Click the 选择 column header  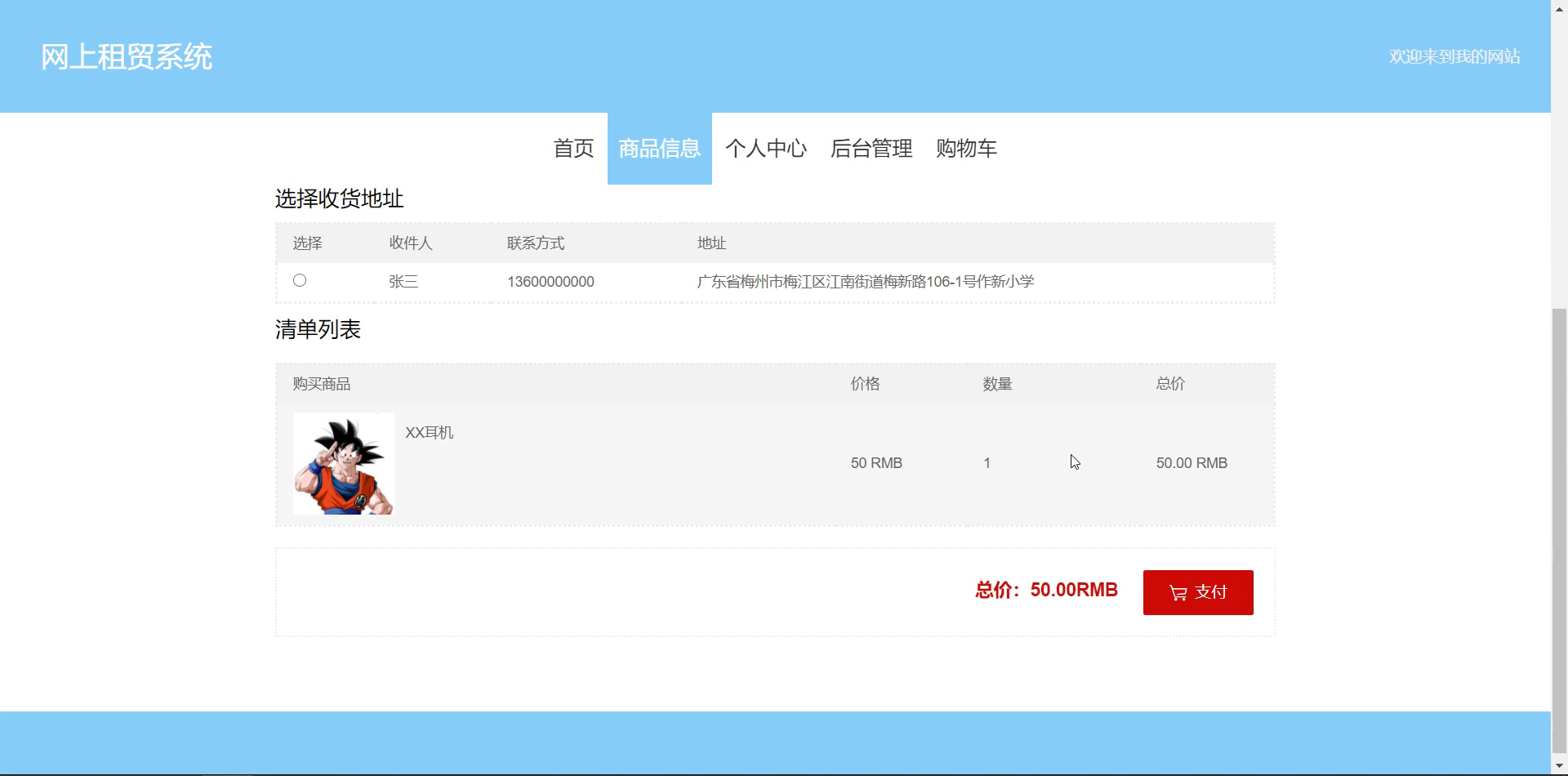click(x=308, y=243)
